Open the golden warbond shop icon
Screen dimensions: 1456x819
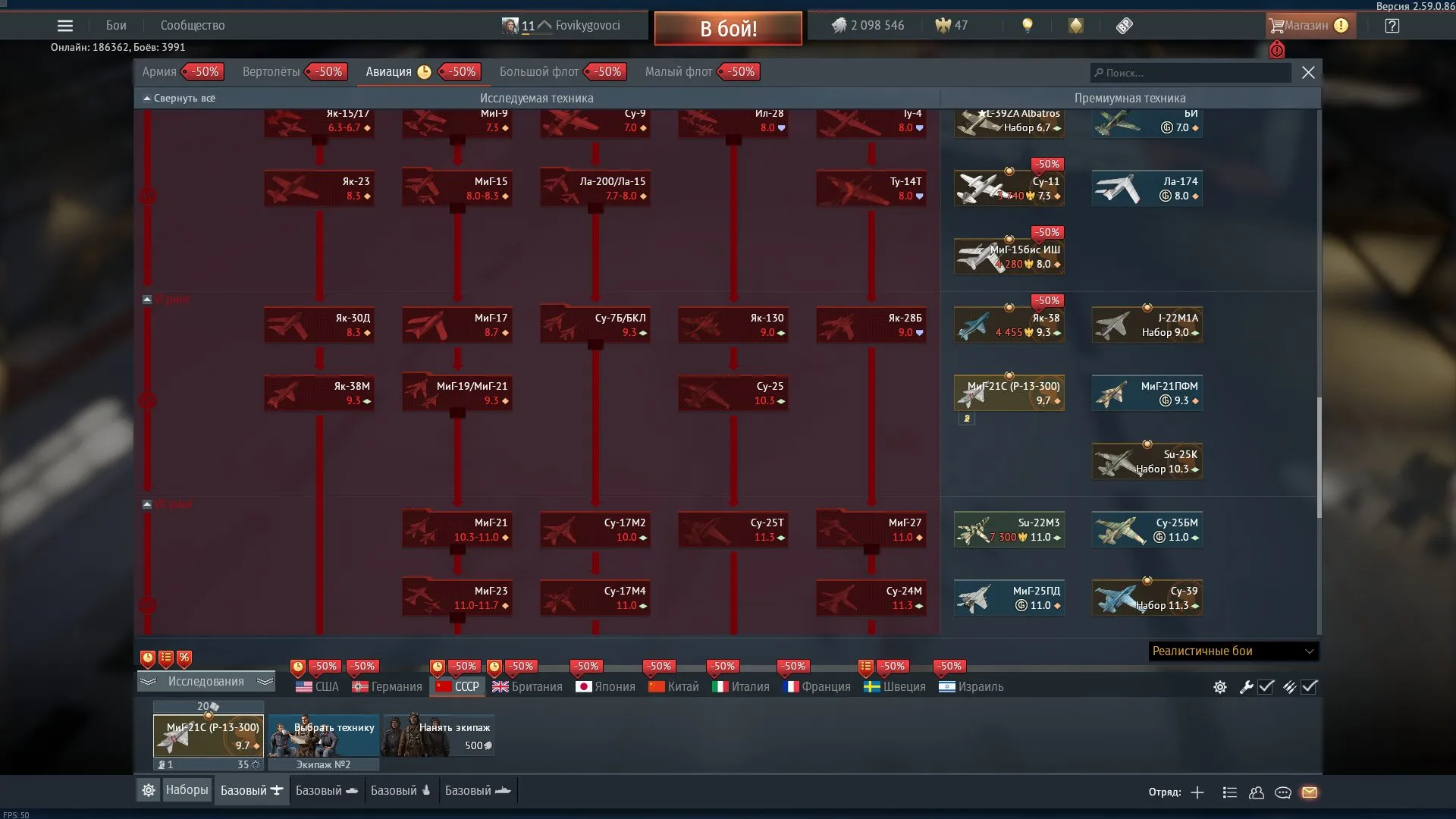1076,26
